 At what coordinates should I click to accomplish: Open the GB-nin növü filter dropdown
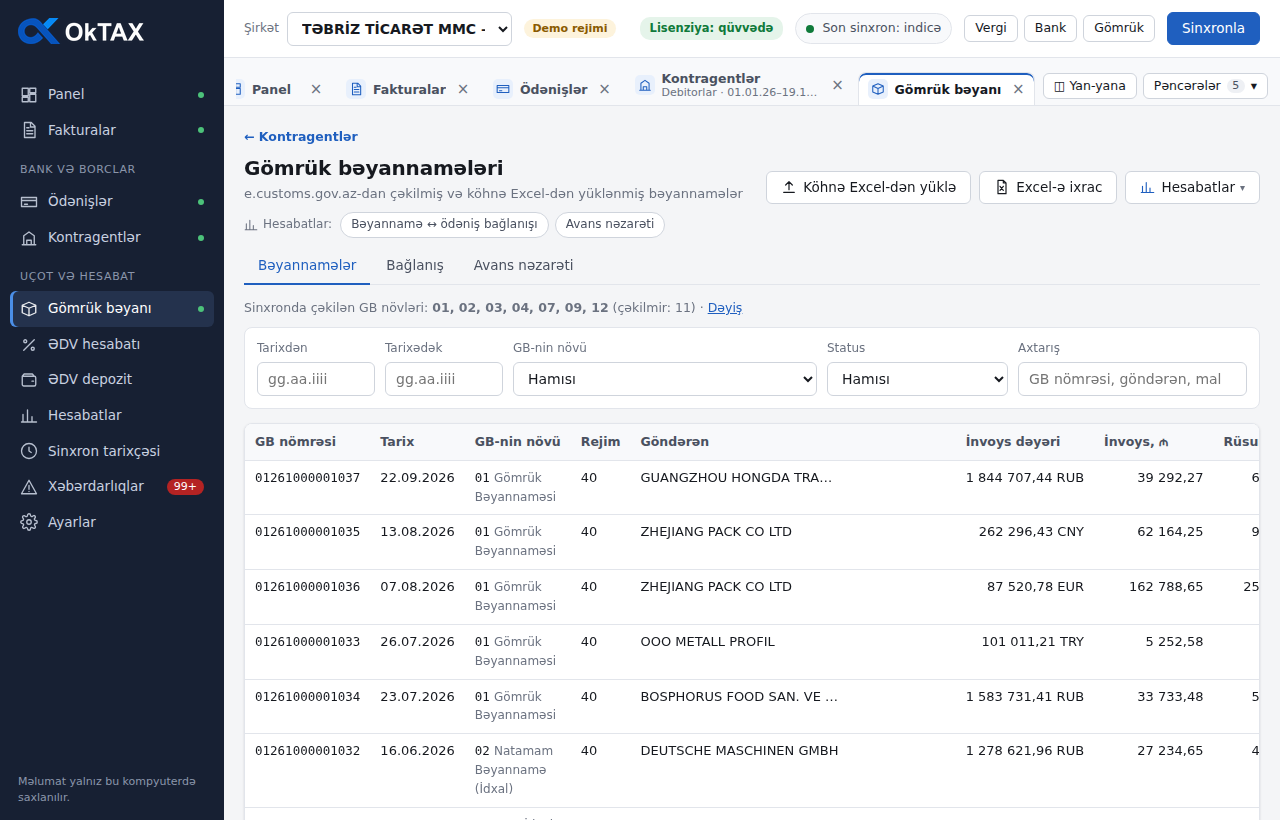665,379
